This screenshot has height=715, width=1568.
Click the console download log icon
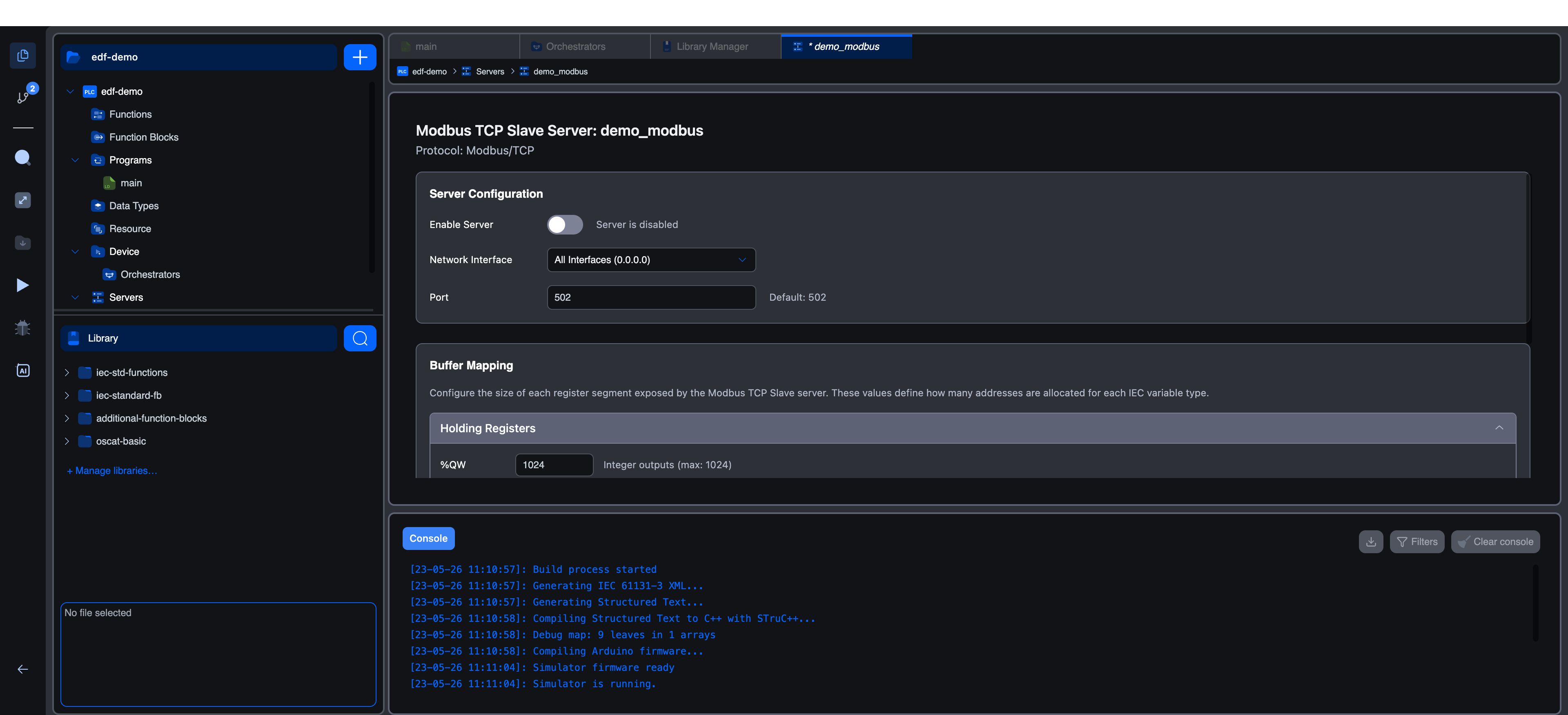pos(1371,542)
